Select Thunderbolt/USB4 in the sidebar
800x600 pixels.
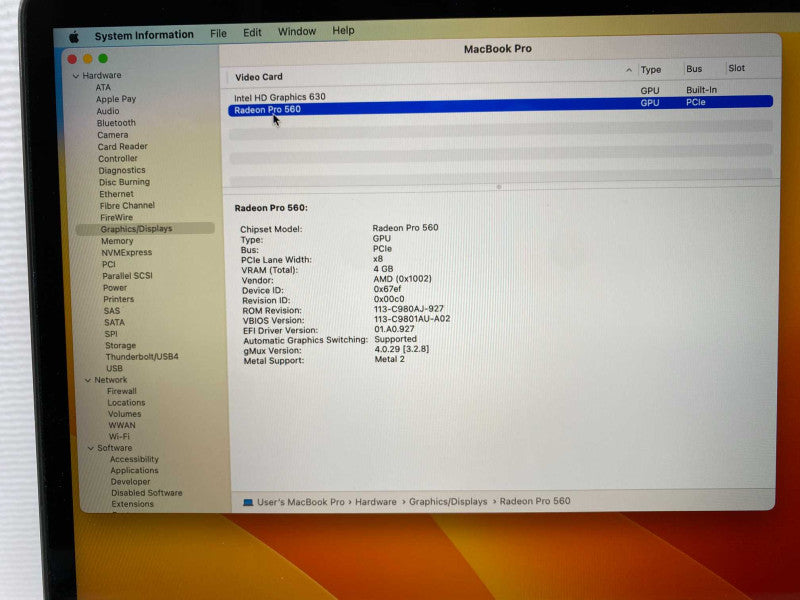(142, 357)
